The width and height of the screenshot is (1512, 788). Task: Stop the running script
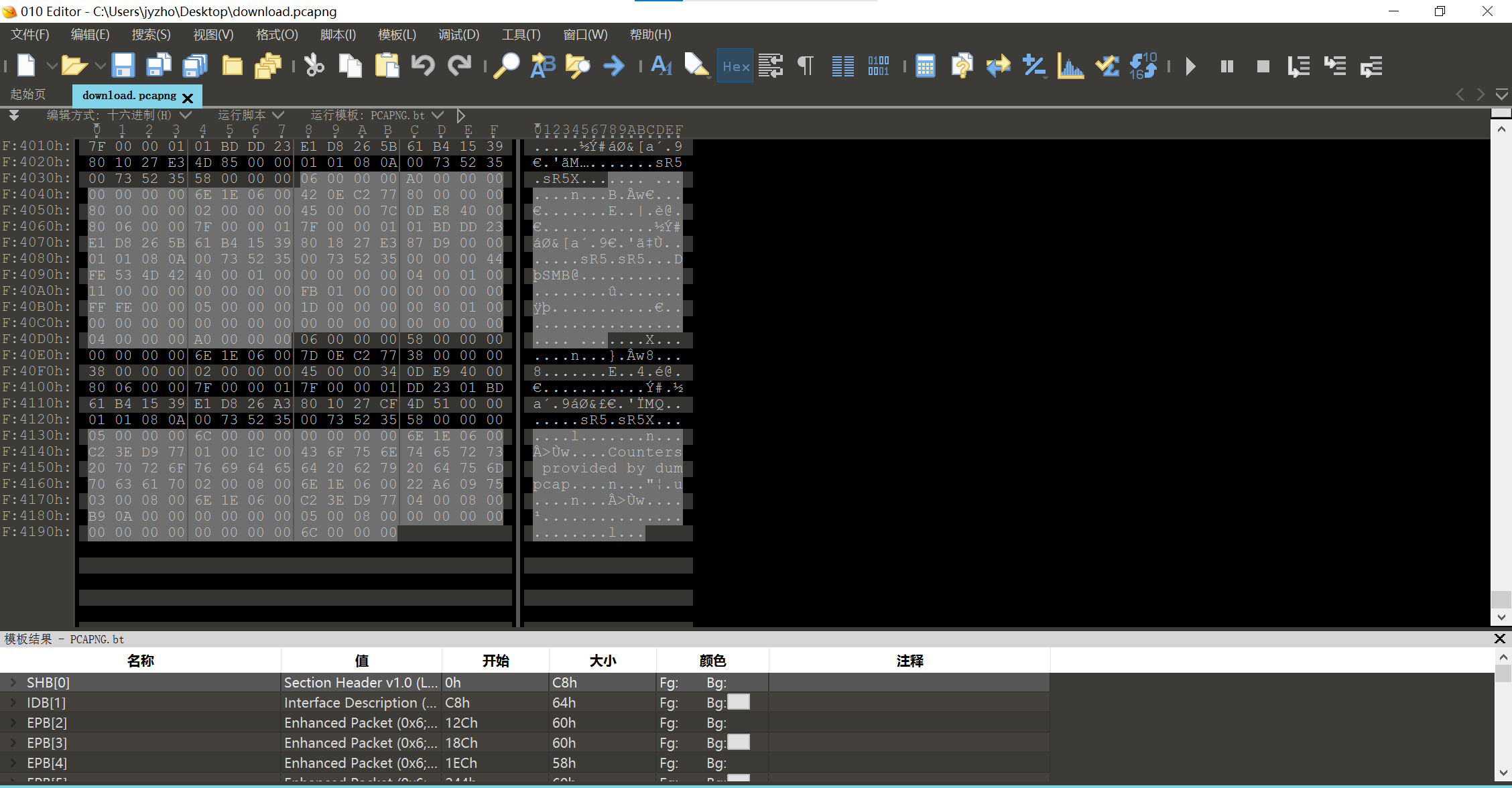1263,66
